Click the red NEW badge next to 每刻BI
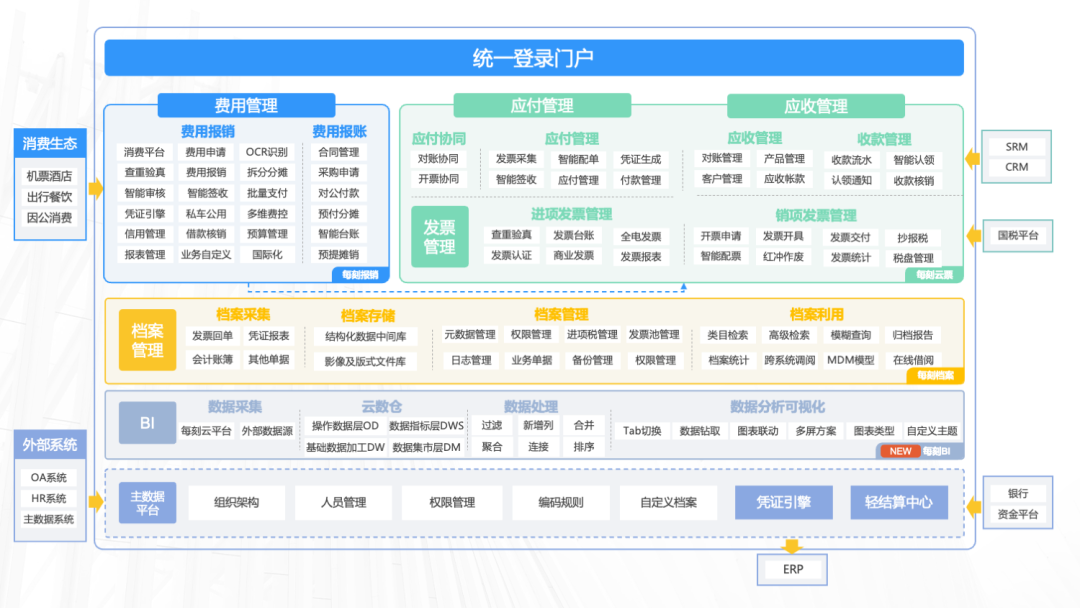The height and width of the screenshot is (608, 1080). 898,450
